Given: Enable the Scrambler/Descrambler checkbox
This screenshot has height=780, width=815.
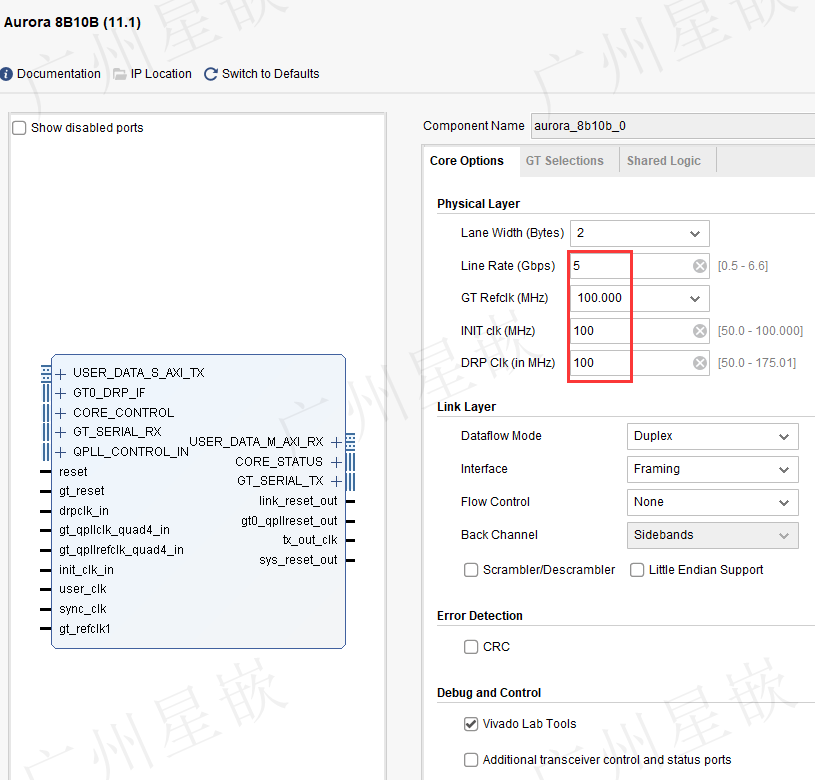Looking at the screenshot, I should click(x=471, y=570).
